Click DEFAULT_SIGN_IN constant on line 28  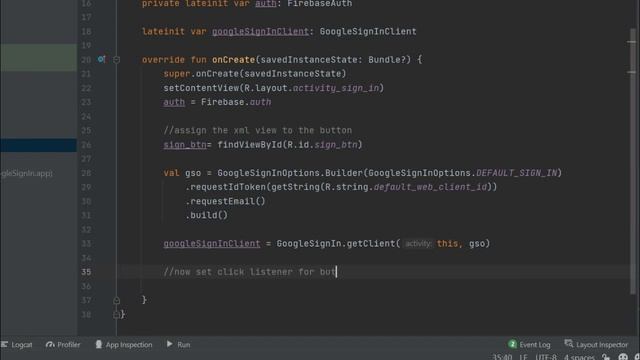pyautogui.click(x=516, y=173)
